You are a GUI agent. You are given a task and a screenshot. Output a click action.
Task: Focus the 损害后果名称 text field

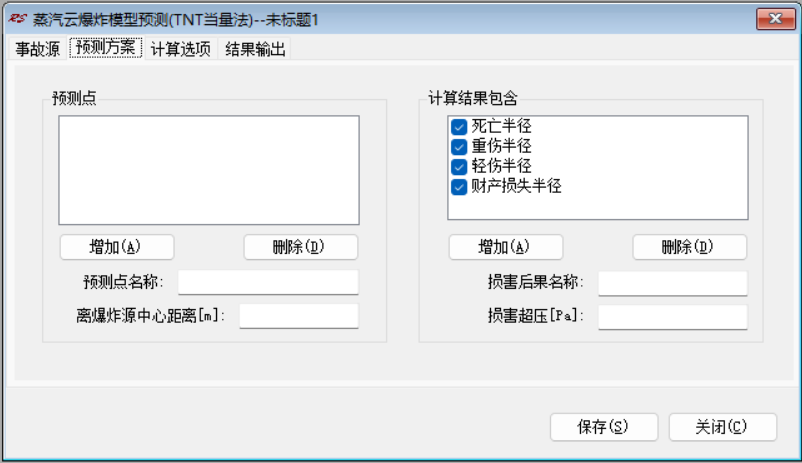[x=672, y=283]
